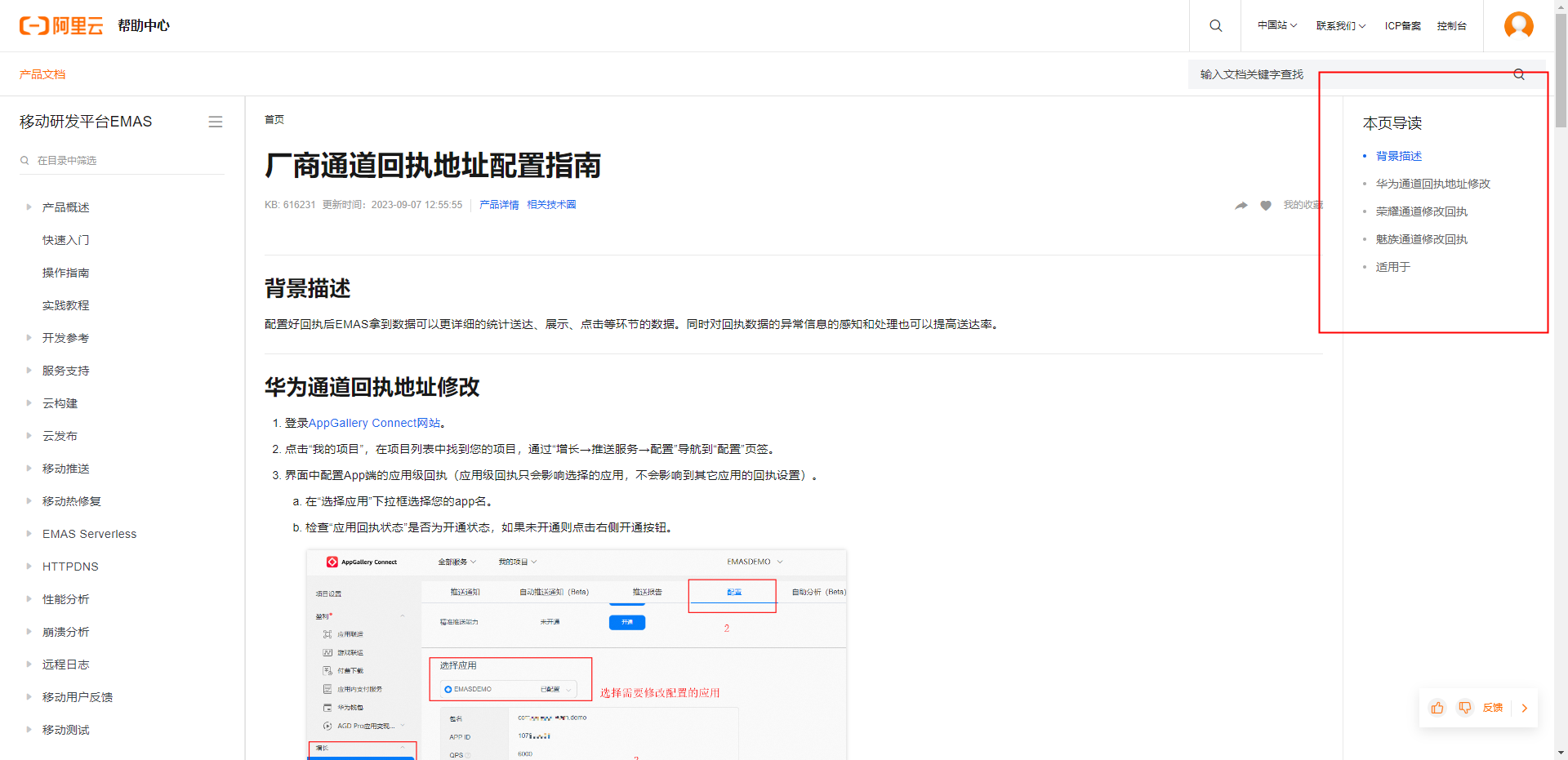The width and height of the screenshot is (1568, 760).
Task: Open 操作指南 in the sidebar
Action: [x=66, y=273]
